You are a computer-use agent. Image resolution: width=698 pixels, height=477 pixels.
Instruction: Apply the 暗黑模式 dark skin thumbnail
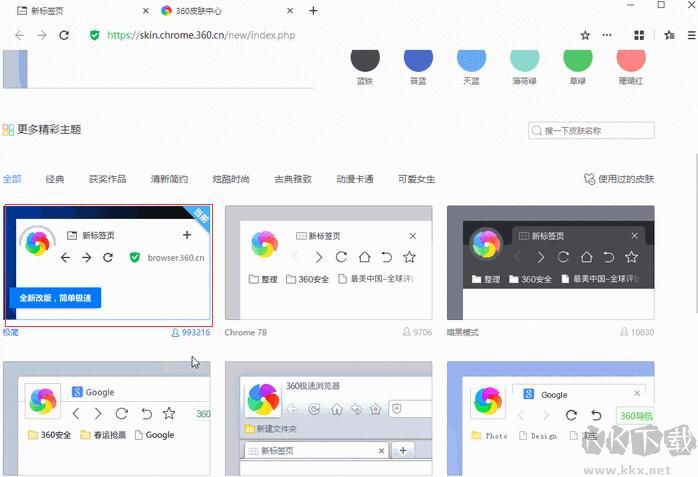(x=551, y=263)
